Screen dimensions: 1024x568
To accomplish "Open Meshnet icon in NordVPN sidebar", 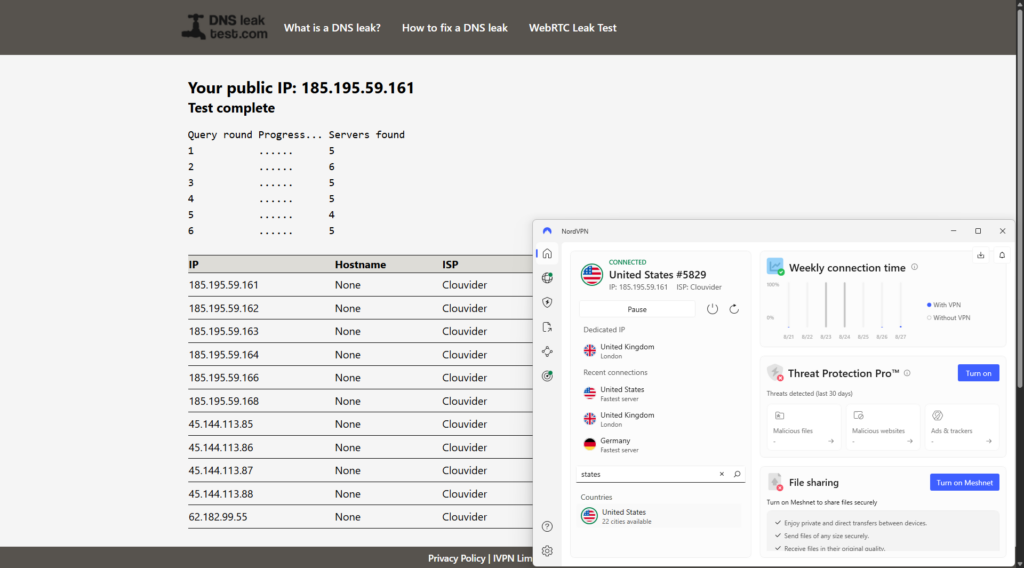I will (x=547, y=351).
